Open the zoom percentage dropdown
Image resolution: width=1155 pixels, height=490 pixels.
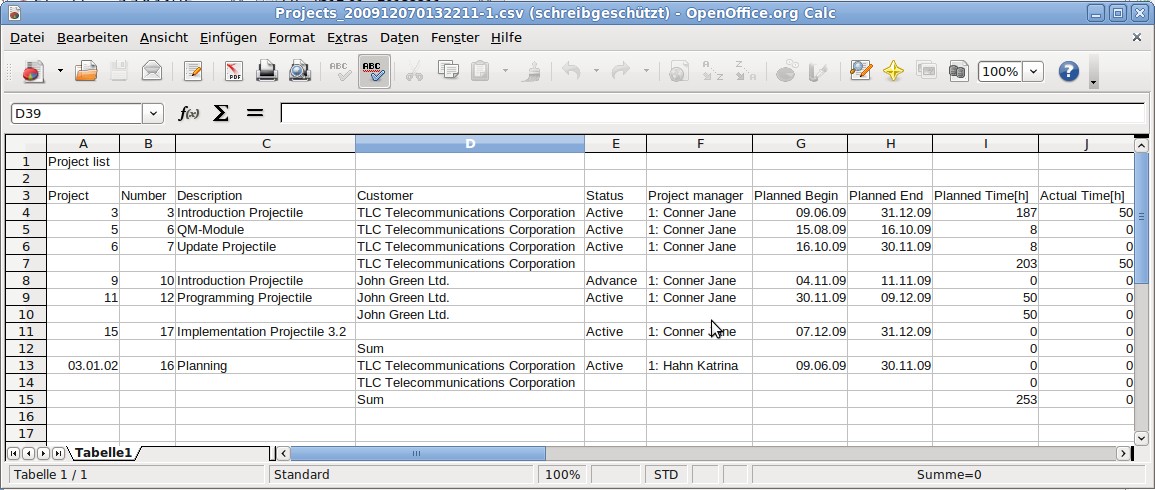coord(1033,72)
